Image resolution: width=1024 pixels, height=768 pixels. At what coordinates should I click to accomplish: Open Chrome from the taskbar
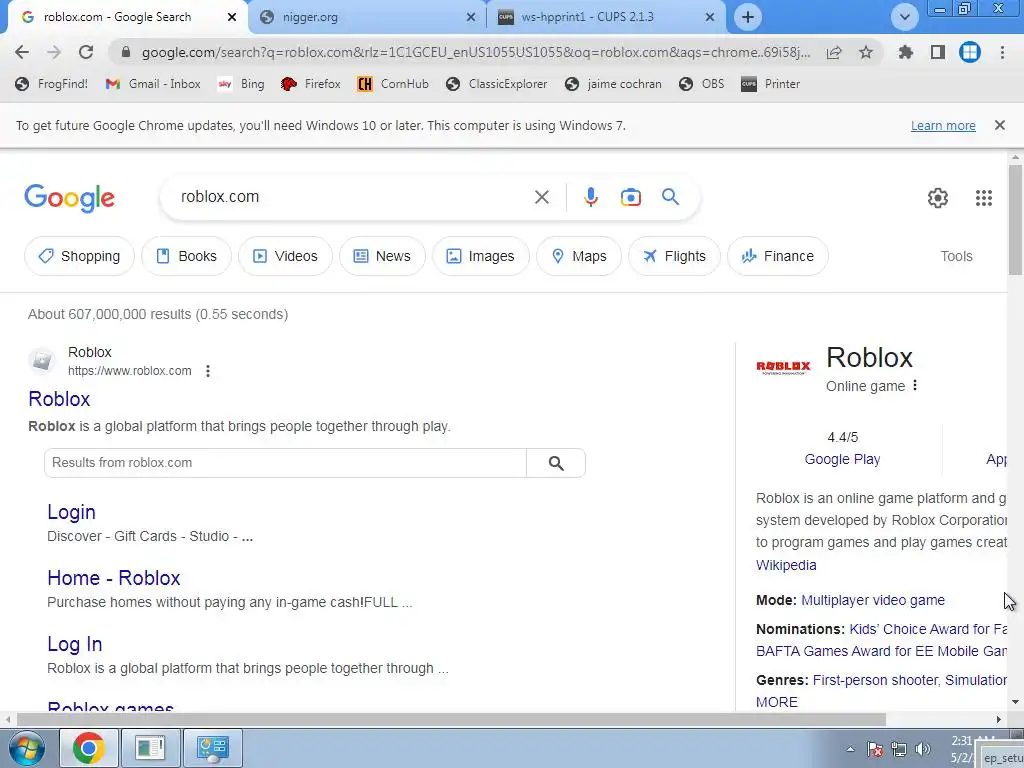(x=89, y=748)
